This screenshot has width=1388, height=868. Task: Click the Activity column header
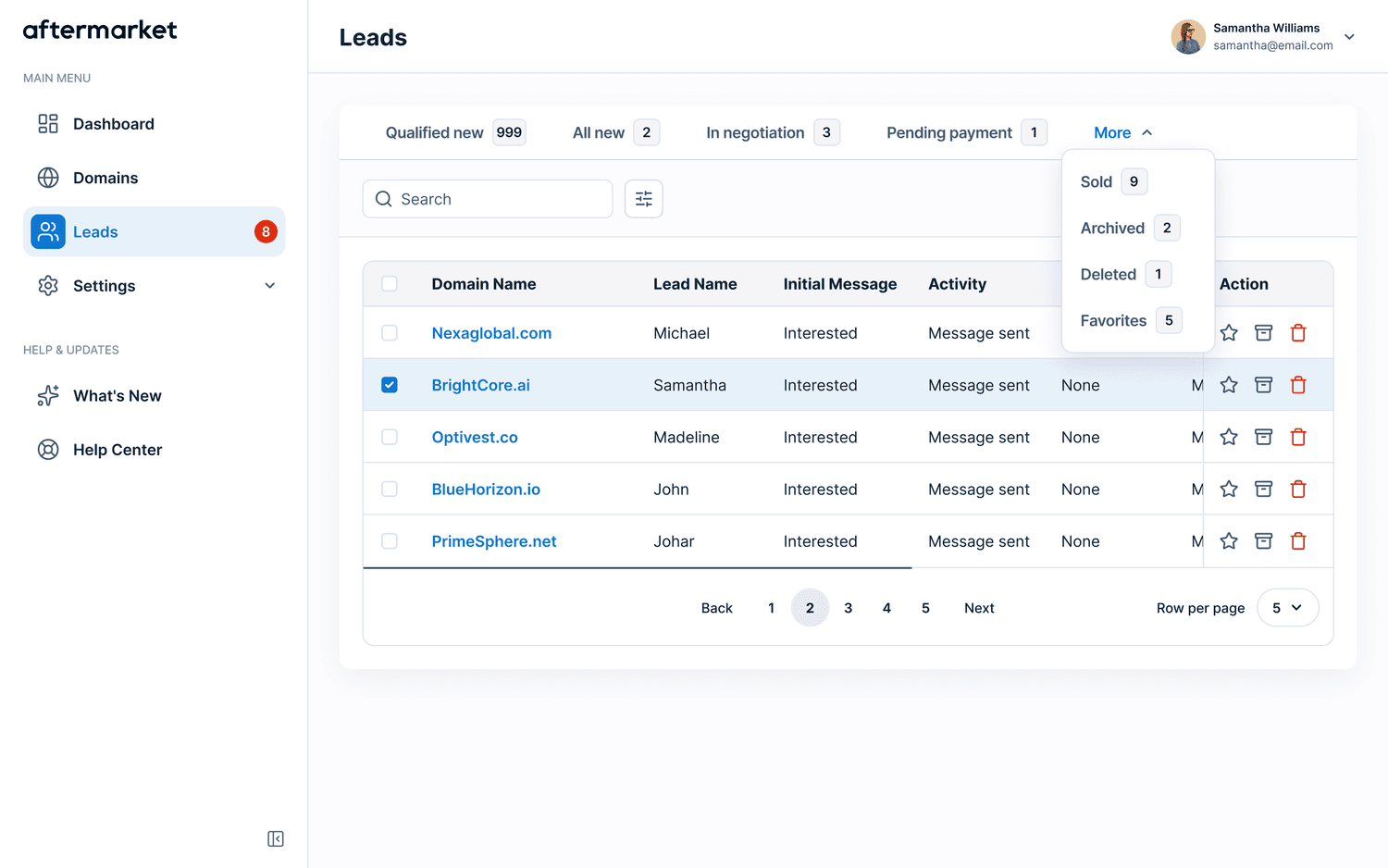pos(958,284)
